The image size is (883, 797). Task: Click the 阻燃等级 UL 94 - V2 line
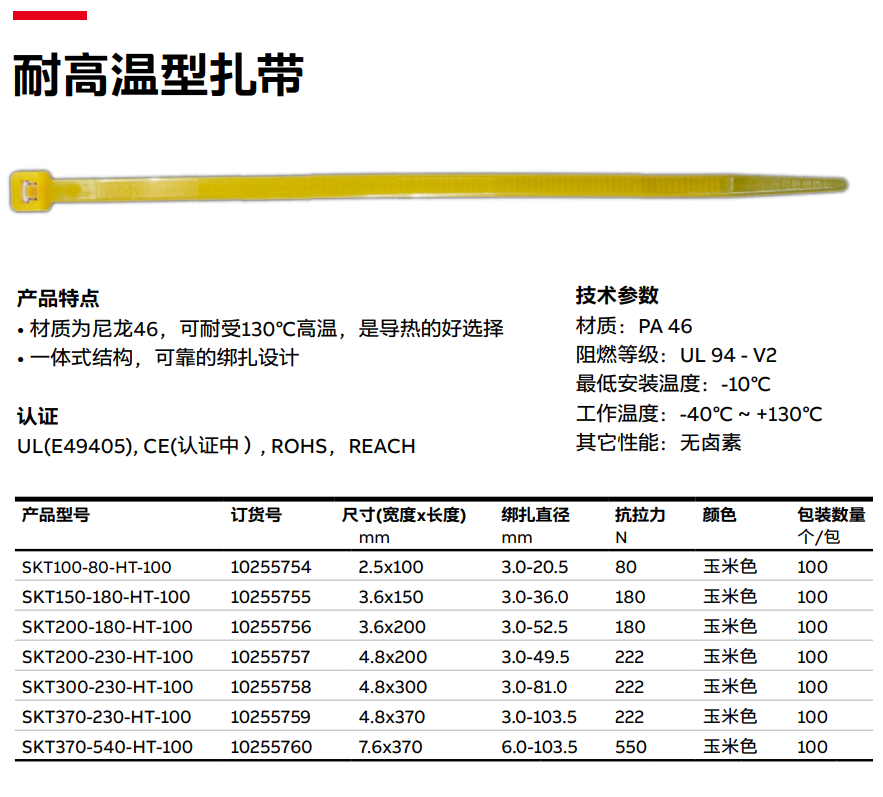(676, 355)
